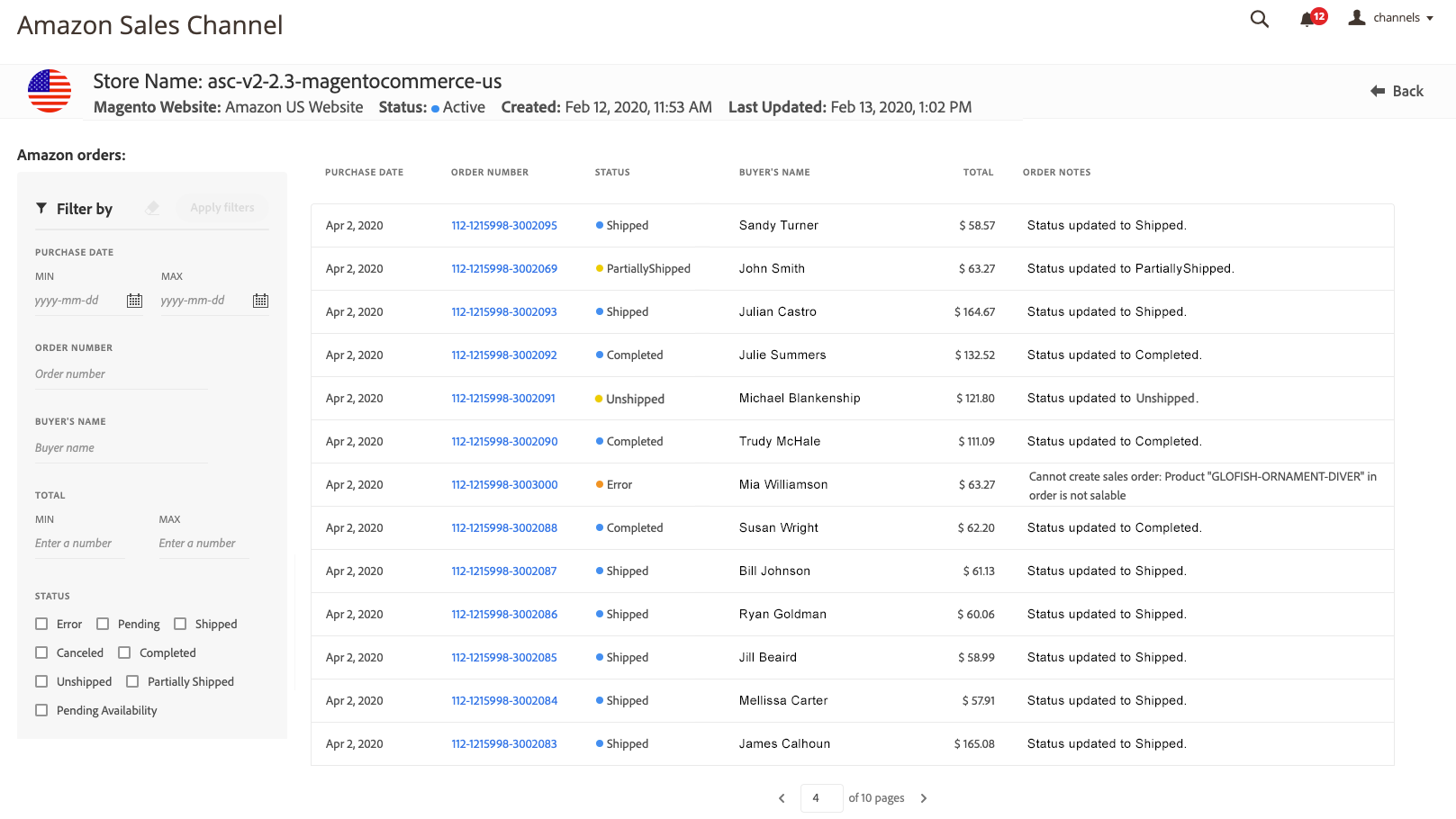1456x819 pixels.
Task: Click the clear filters eraser icon
Action: click(x=153, y=208)
